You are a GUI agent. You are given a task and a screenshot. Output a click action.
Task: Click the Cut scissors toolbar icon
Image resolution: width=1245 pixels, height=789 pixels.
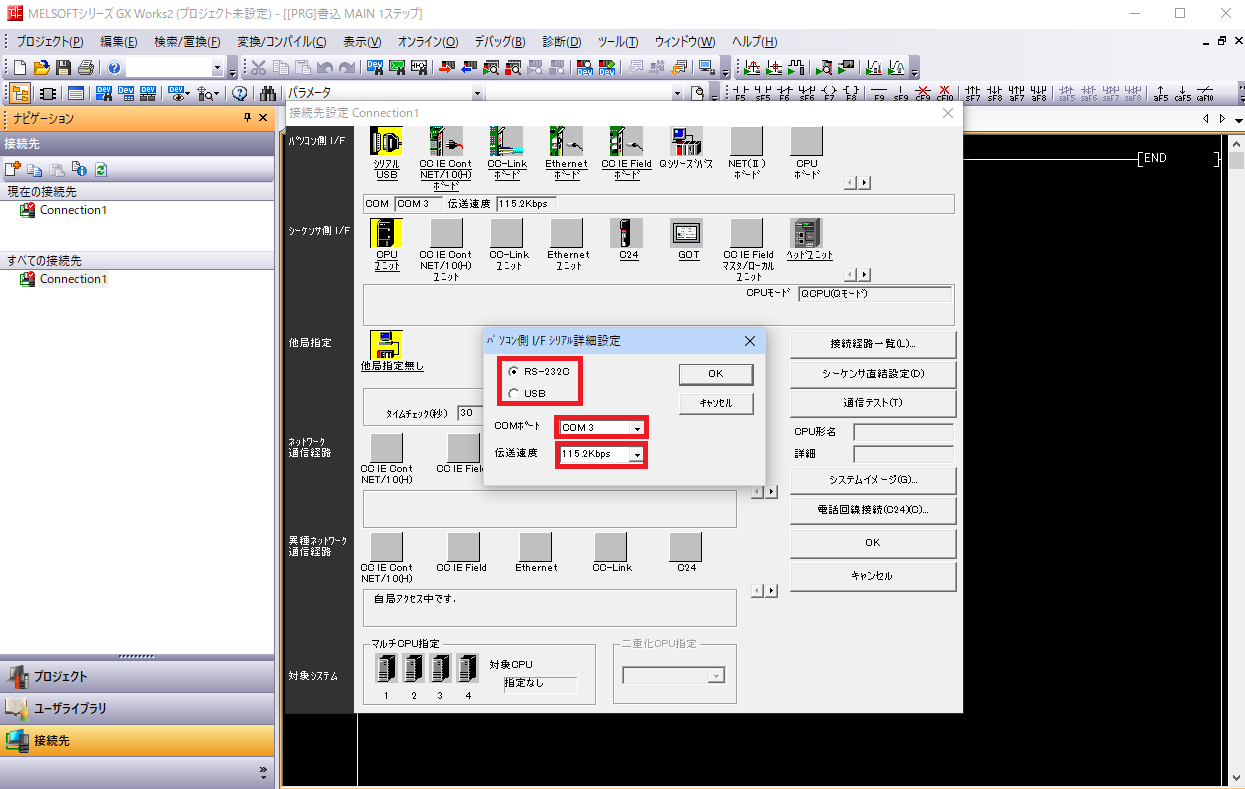[x=258, y=68]
